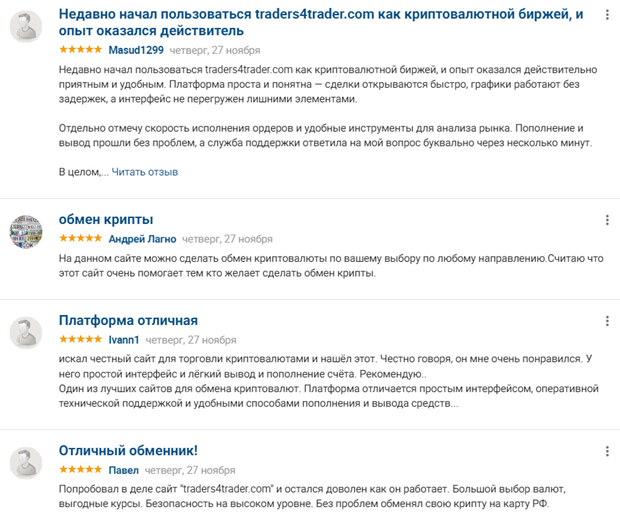Viewport: 620px width, 527px height.
Task: Click the star rating beside Павел
Action: click(81, 470)
